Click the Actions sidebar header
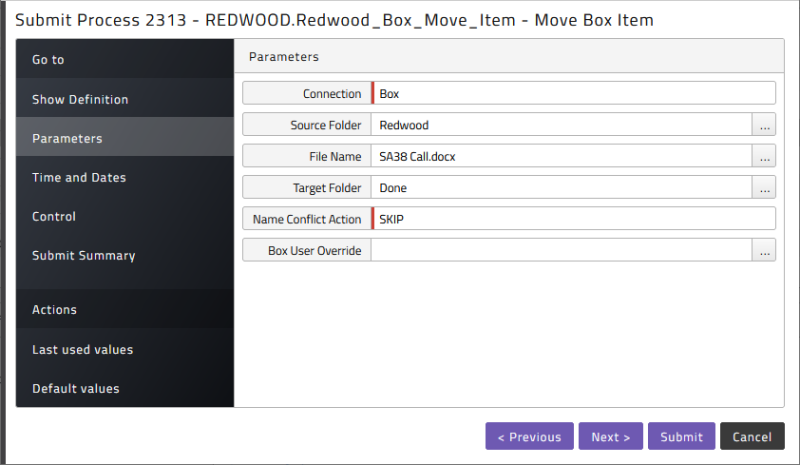This screenshot has height=465, width=800. (x=125, y=309)
